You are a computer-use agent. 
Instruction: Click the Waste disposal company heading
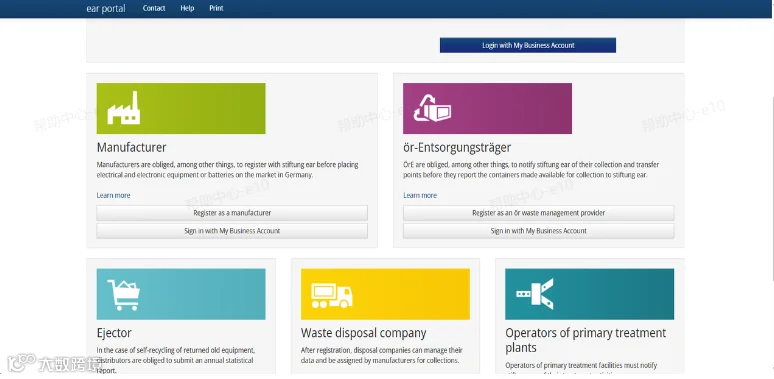tap(363, 333)
